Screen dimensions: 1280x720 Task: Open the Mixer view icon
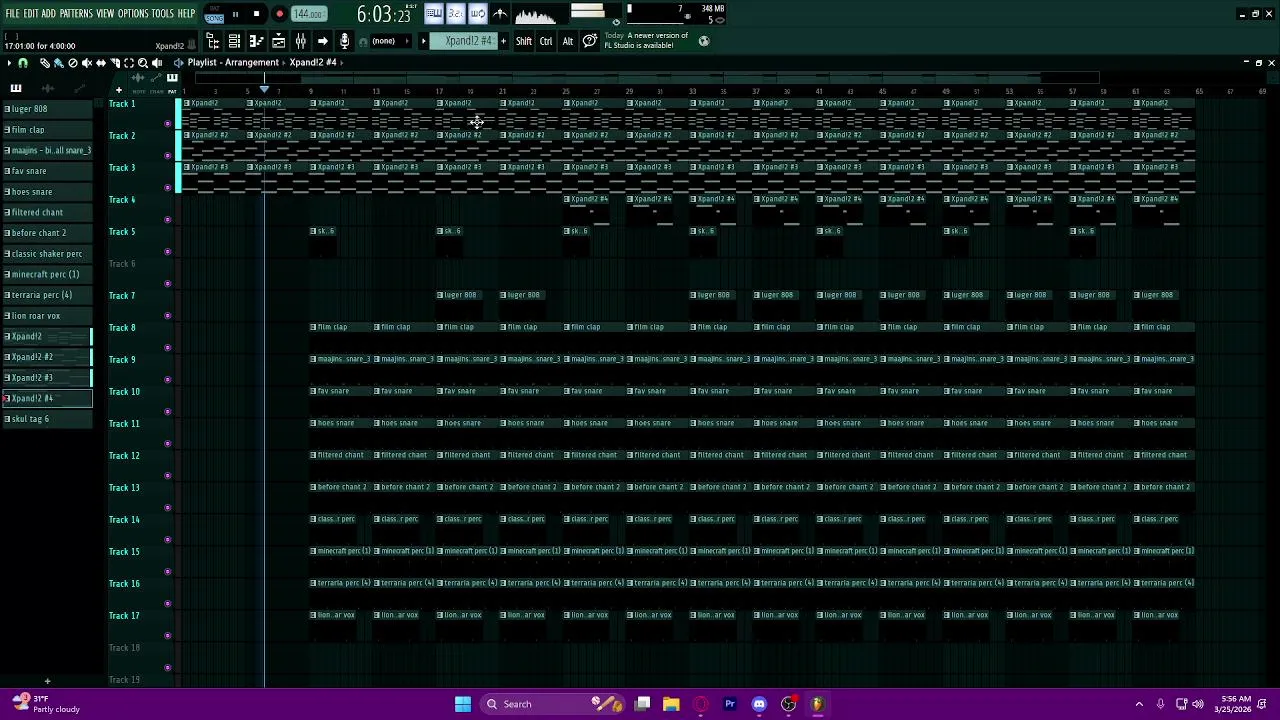click(x=300, y=41)
